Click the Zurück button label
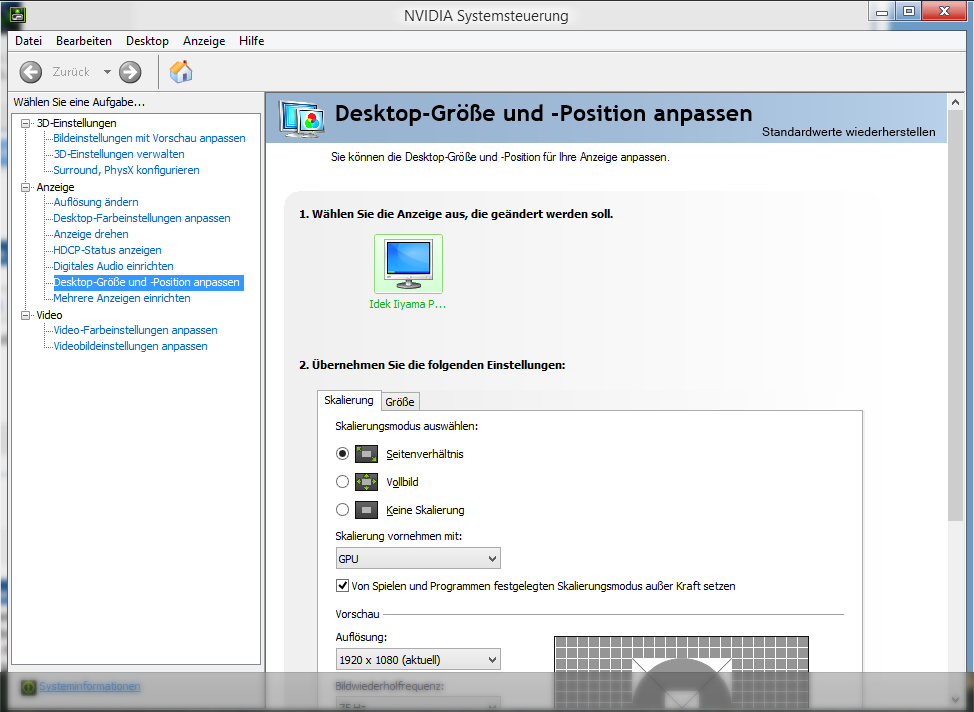Image resolution: width=974 pixels, height=712 pixels. (71, 72)
